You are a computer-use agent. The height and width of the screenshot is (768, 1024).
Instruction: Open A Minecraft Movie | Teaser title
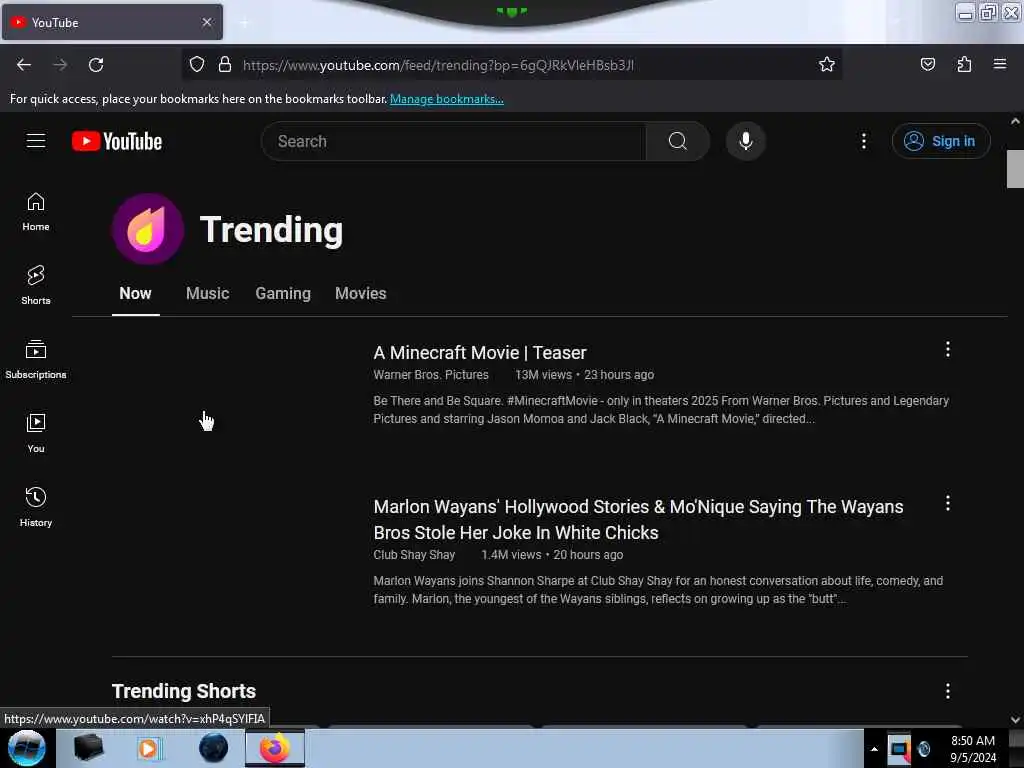pos(480,353)
